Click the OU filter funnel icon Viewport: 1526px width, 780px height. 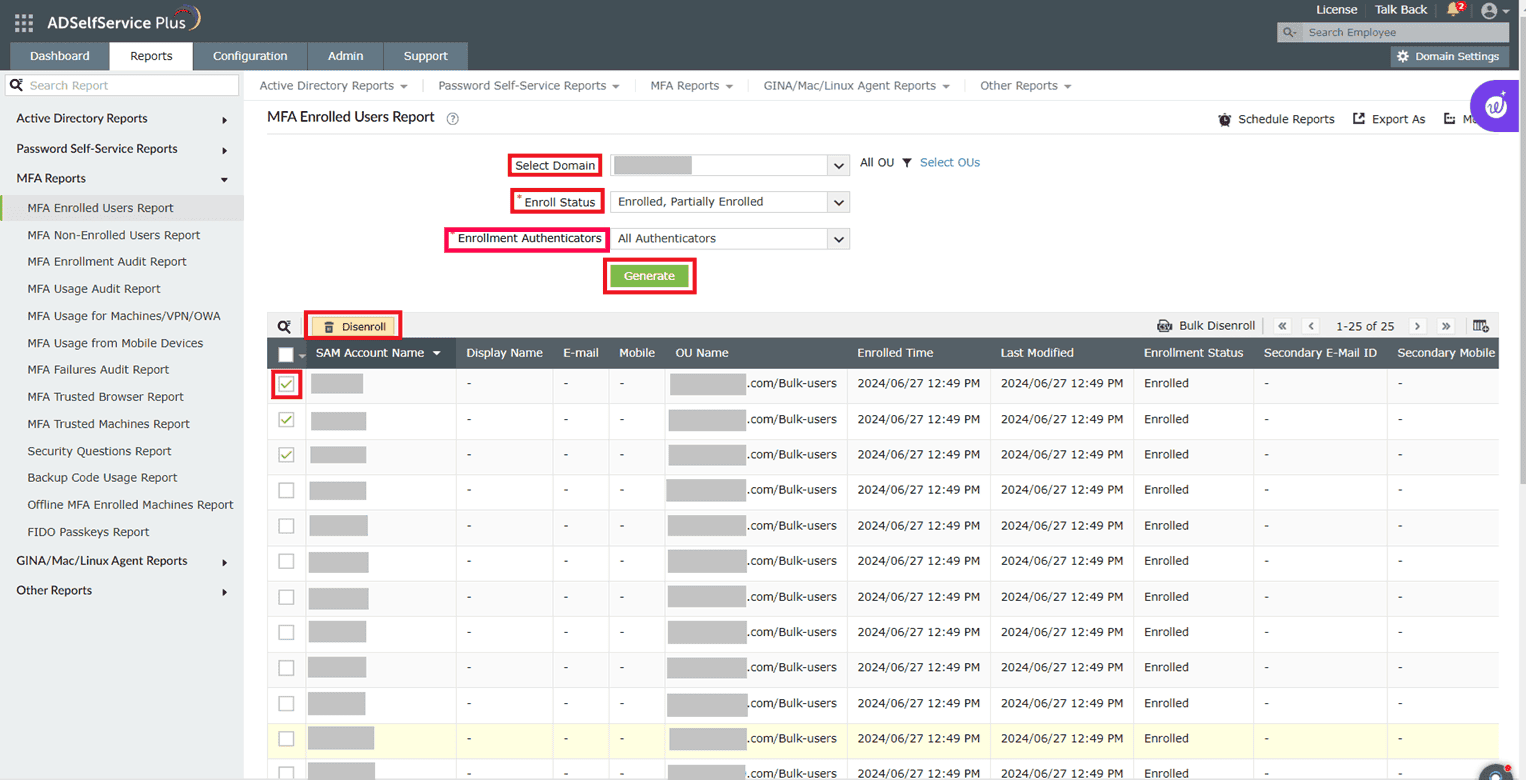point(907,163)
